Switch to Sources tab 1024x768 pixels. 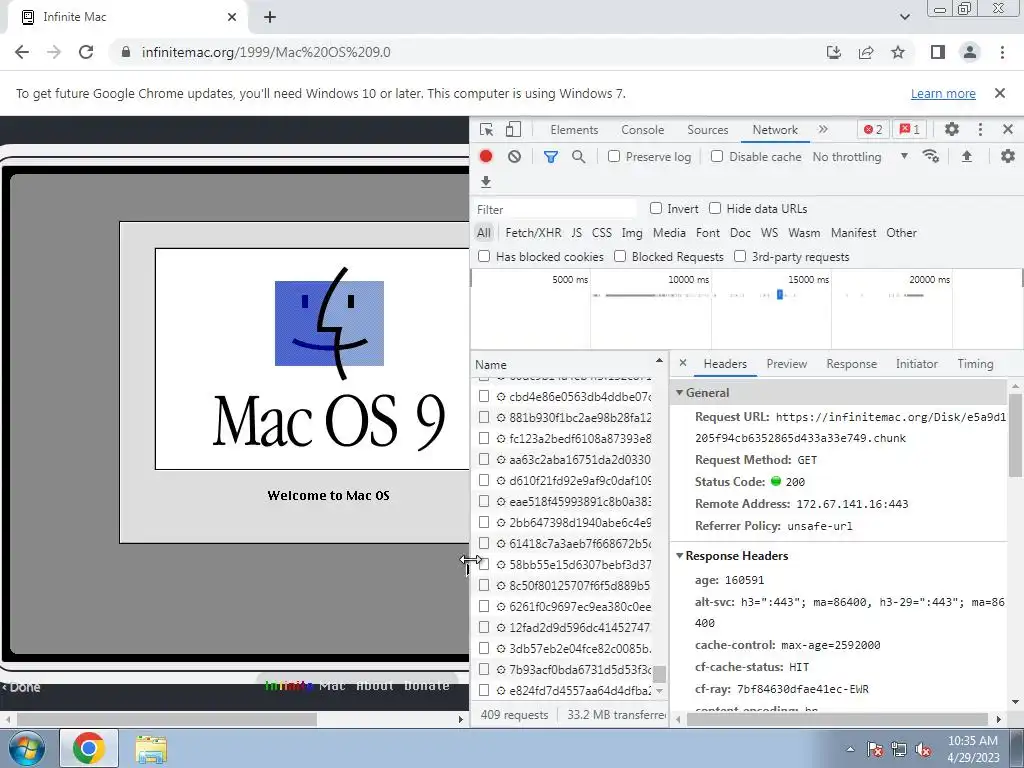[707, 129]
